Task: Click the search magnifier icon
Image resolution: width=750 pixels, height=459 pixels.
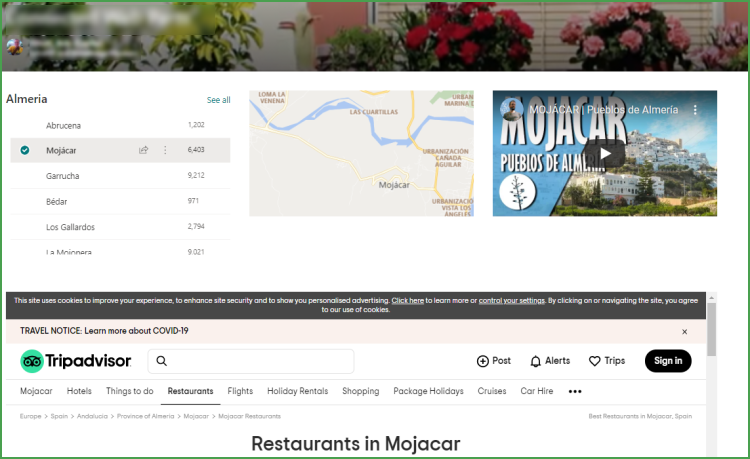Action: 162,361
